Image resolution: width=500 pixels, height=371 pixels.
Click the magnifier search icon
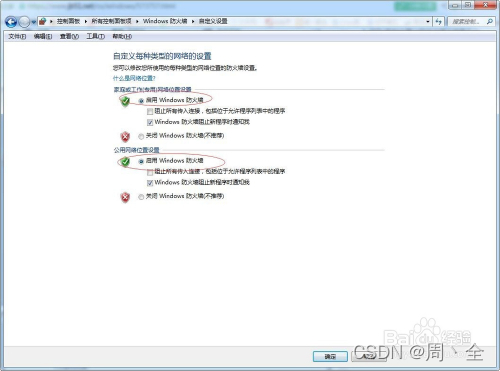489,22
